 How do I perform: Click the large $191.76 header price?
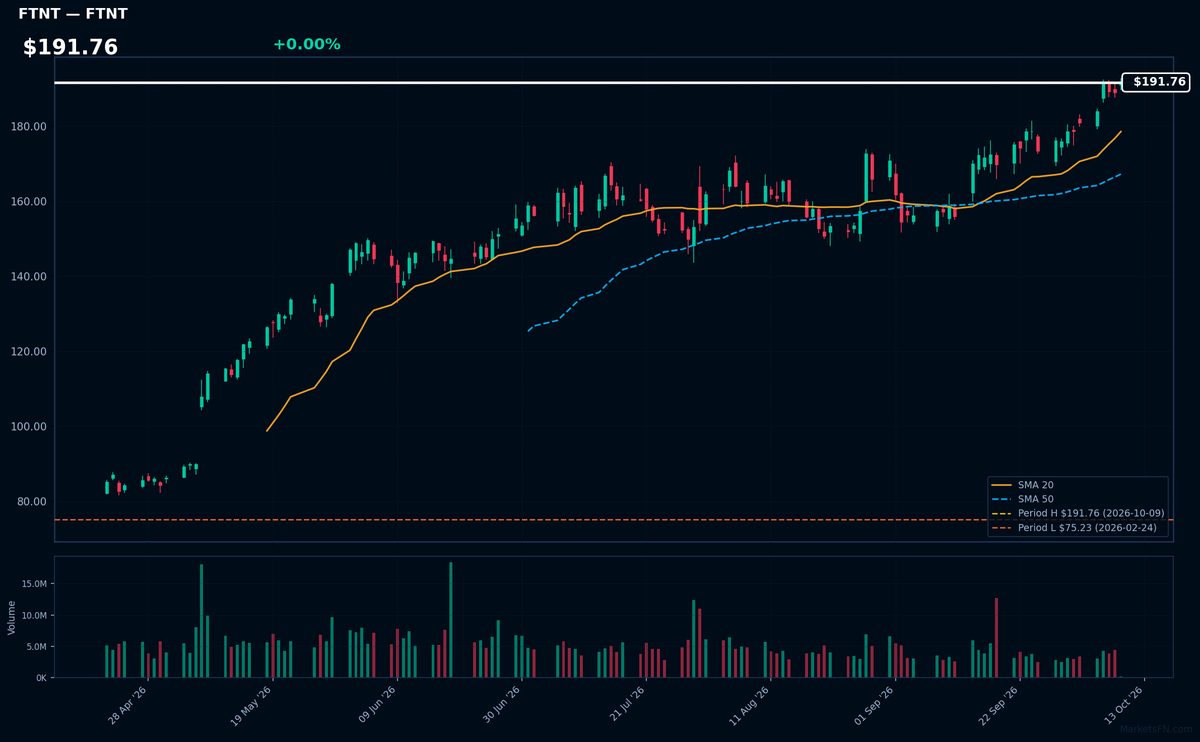click(70, 47)
